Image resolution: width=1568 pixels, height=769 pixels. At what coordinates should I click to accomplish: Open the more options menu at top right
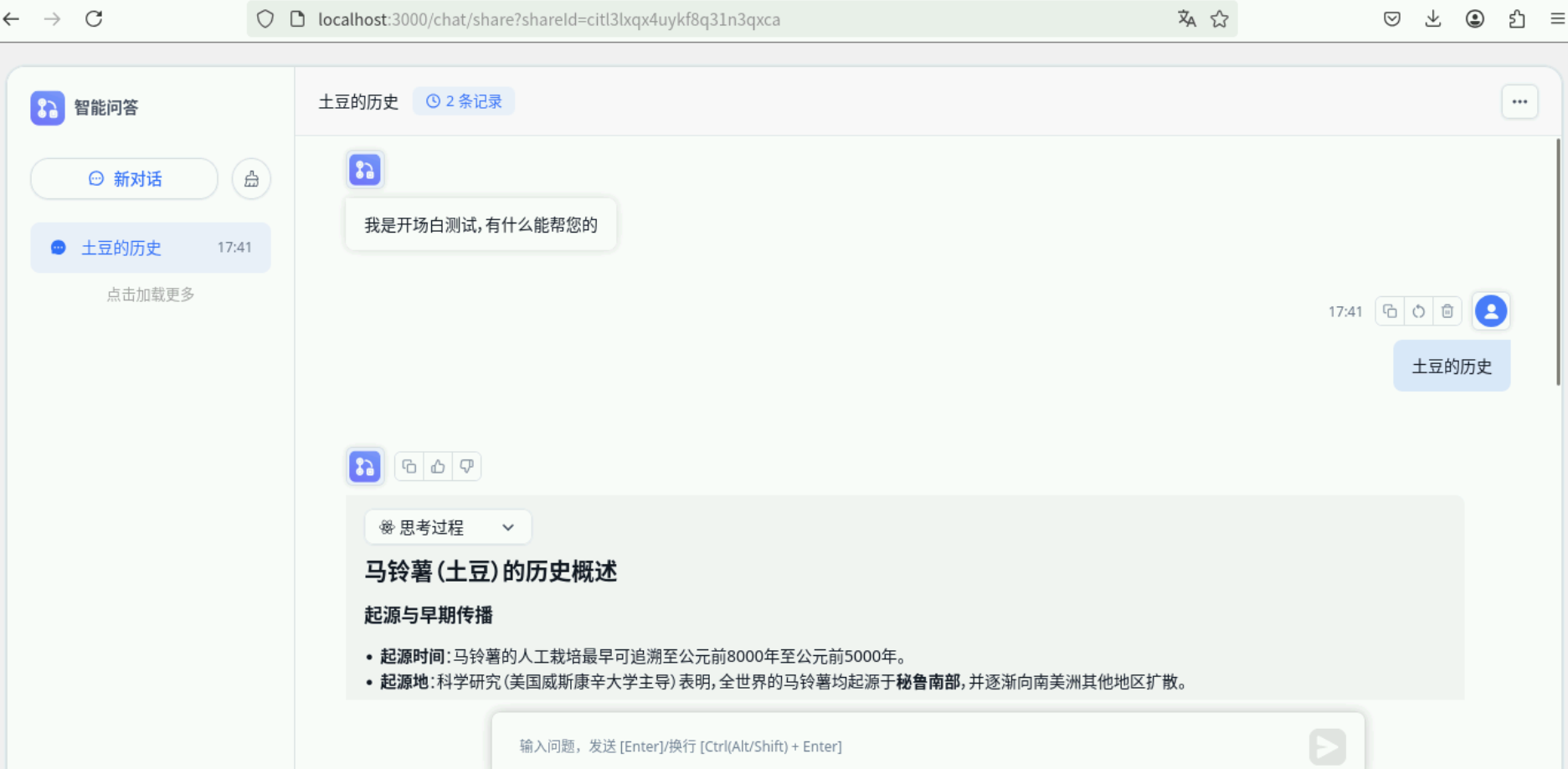(x=1519, y=101)
